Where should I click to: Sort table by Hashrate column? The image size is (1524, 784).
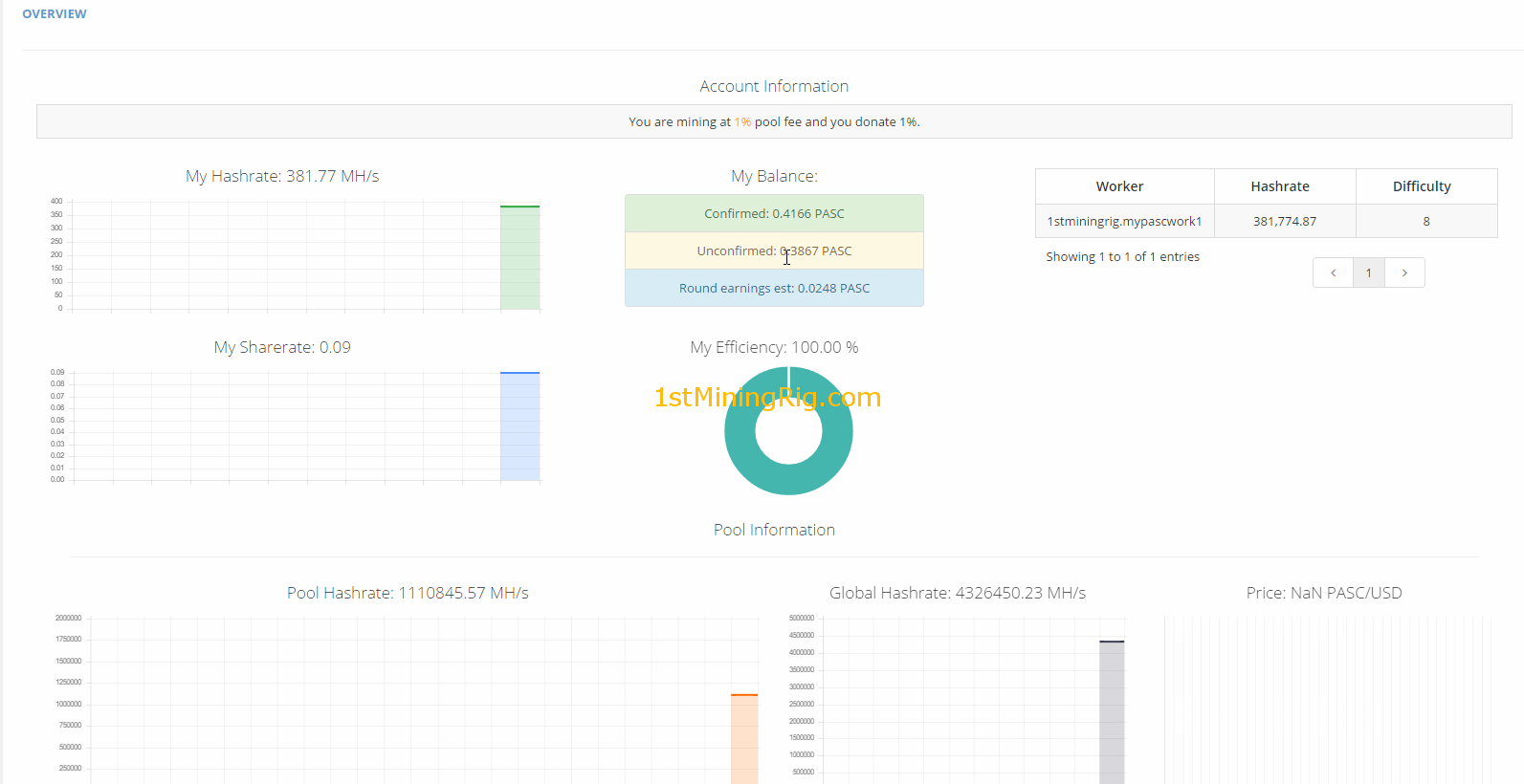pos(1285,186)
